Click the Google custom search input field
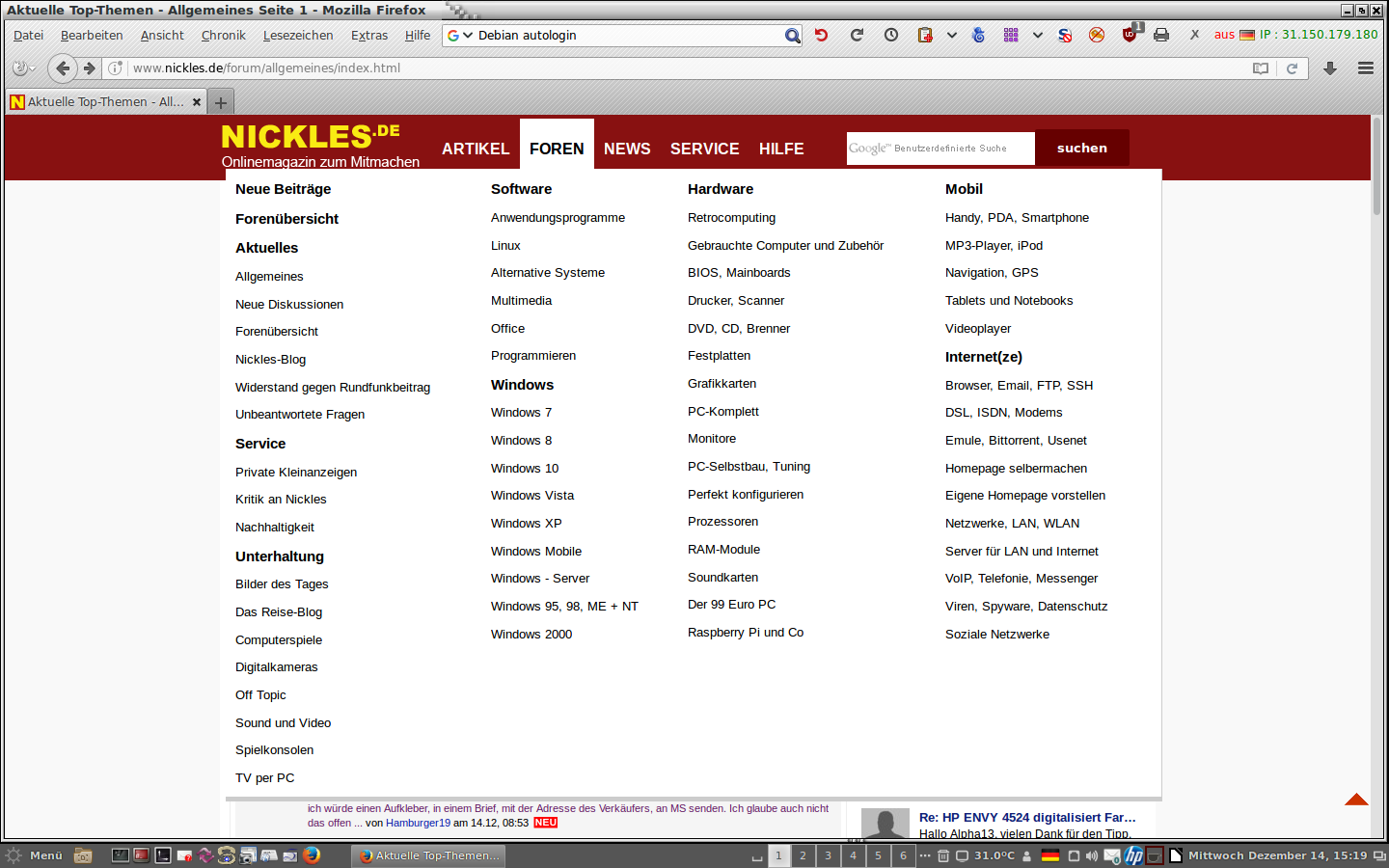1389x868 pixels. (940, 149)
